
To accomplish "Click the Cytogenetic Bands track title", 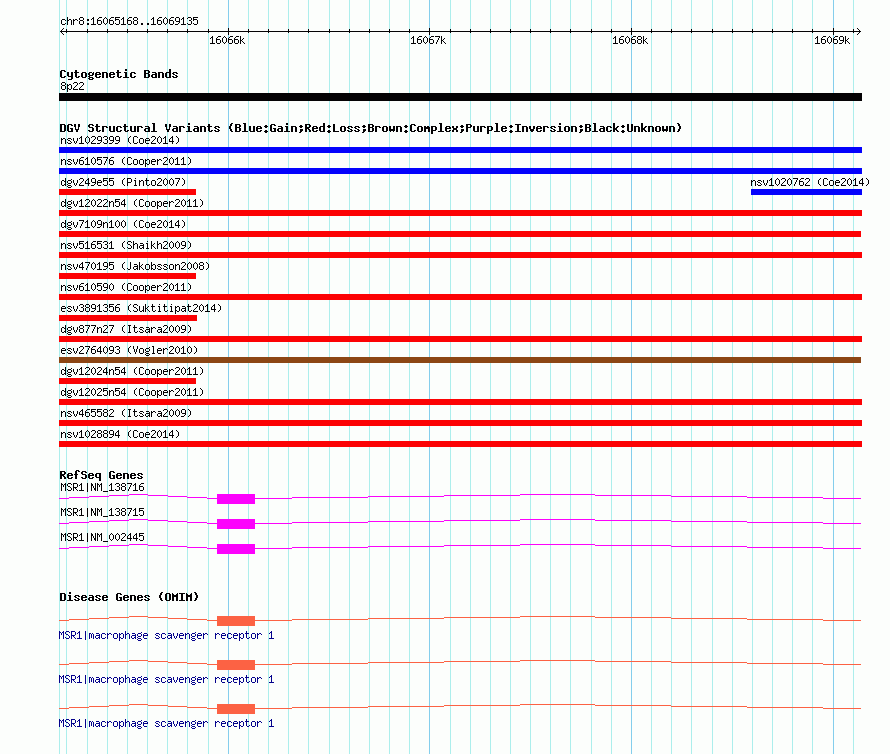I will [x=119, y=74].
